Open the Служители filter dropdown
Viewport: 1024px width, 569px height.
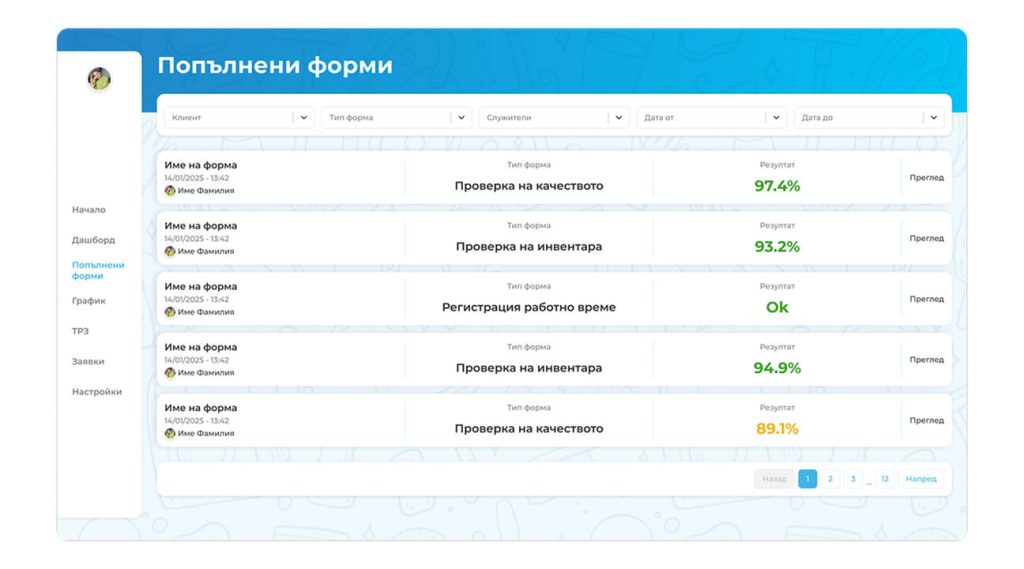point(554,118)
